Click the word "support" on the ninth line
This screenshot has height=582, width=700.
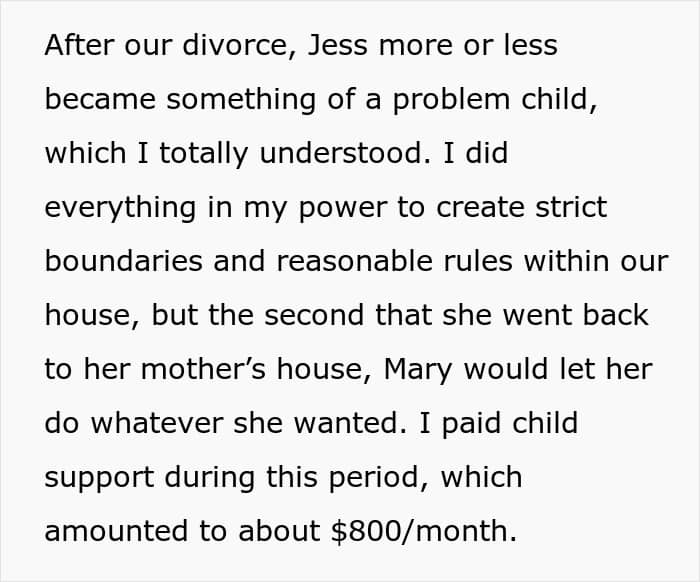(x=99, y=478)
